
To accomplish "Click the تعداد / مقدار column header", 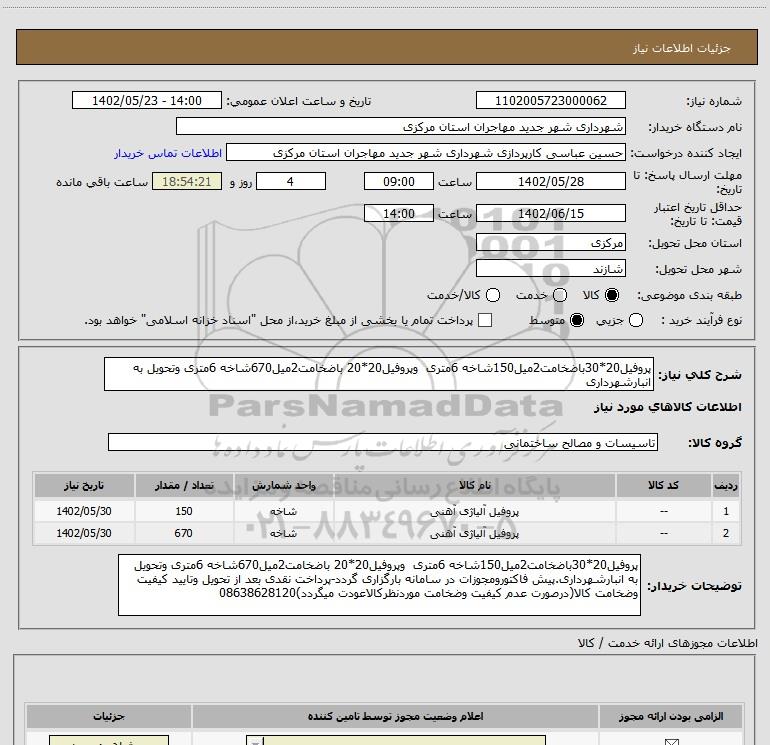I will pyautogui.click(x=184, y=485).
